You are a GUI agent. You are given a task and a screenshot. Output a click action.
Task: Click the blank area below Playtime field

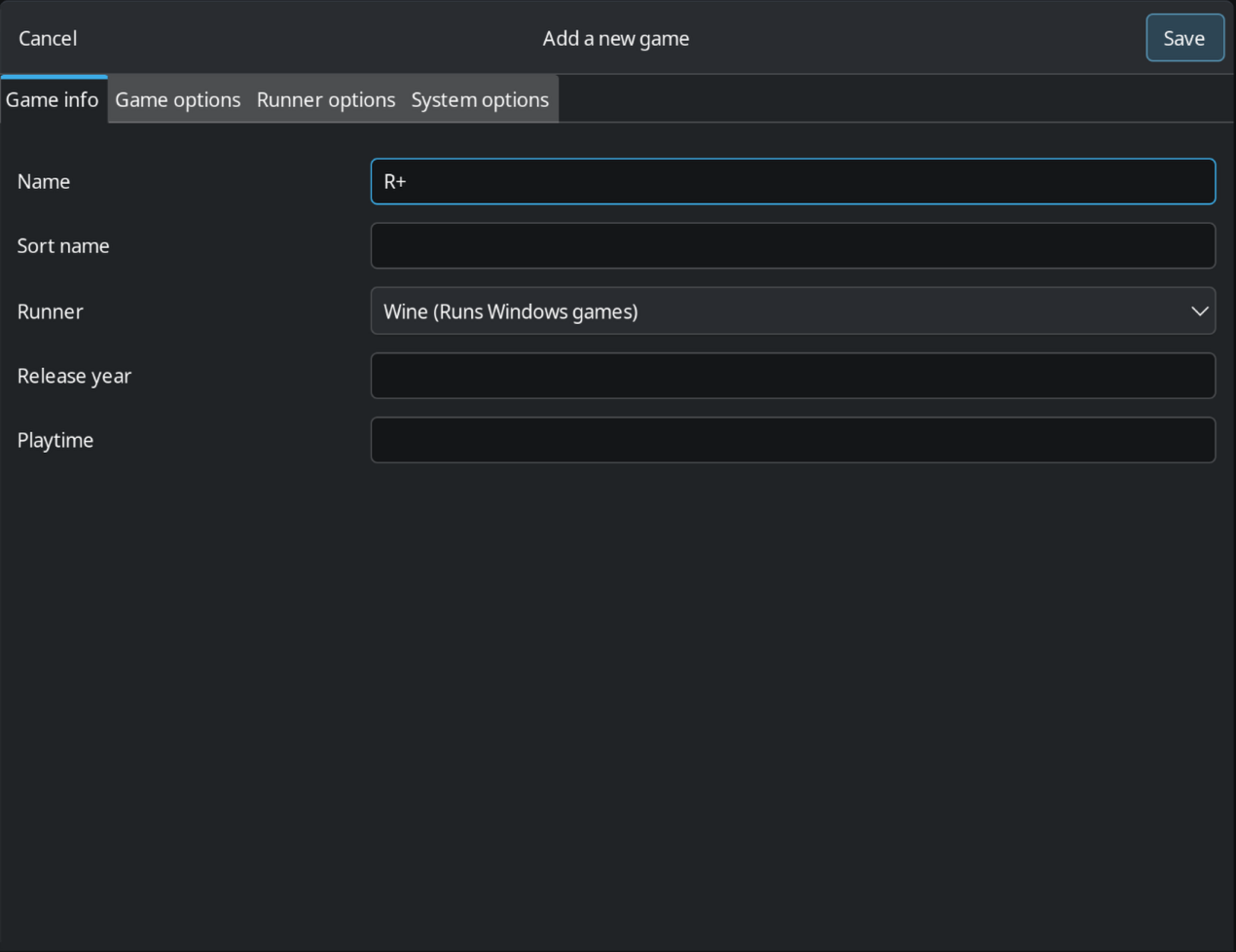[x=618, y=681]
